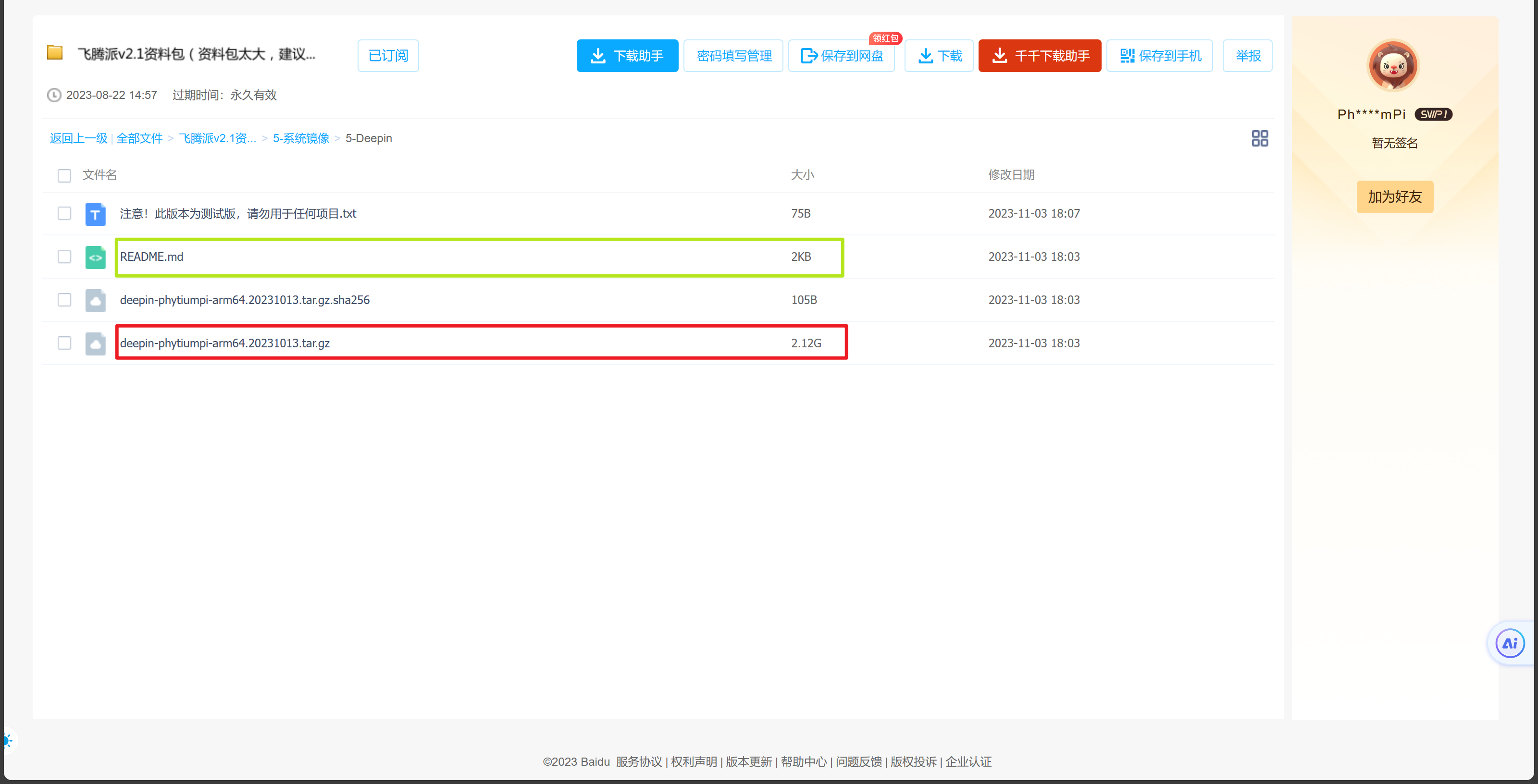Click the 105B size cell
The height and width of the screenshot is (784, 1538).
click(x=804, y=299)
